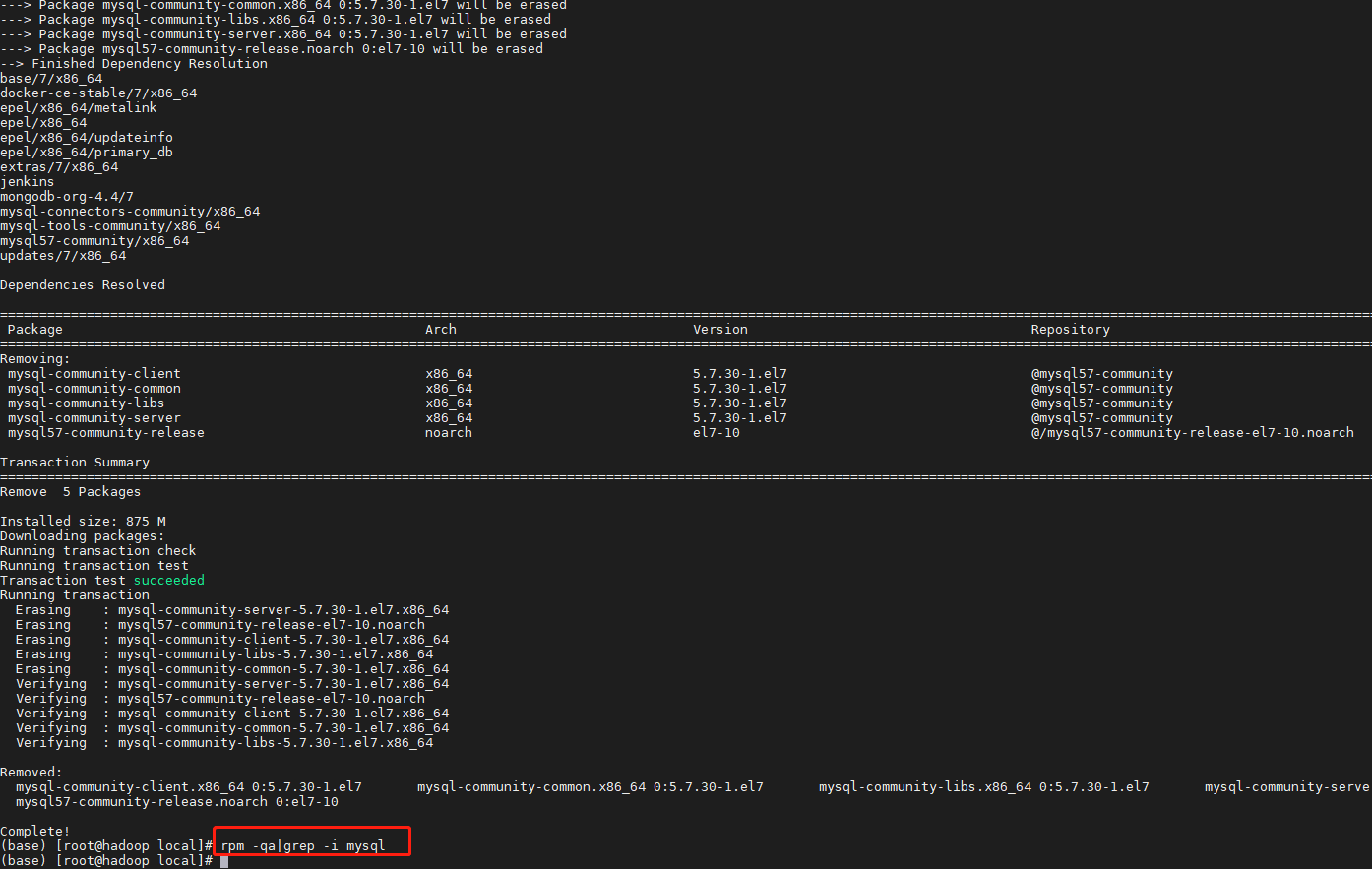
Task: Click the Erasing mysql-community-libs line
Action: [224, 653]
